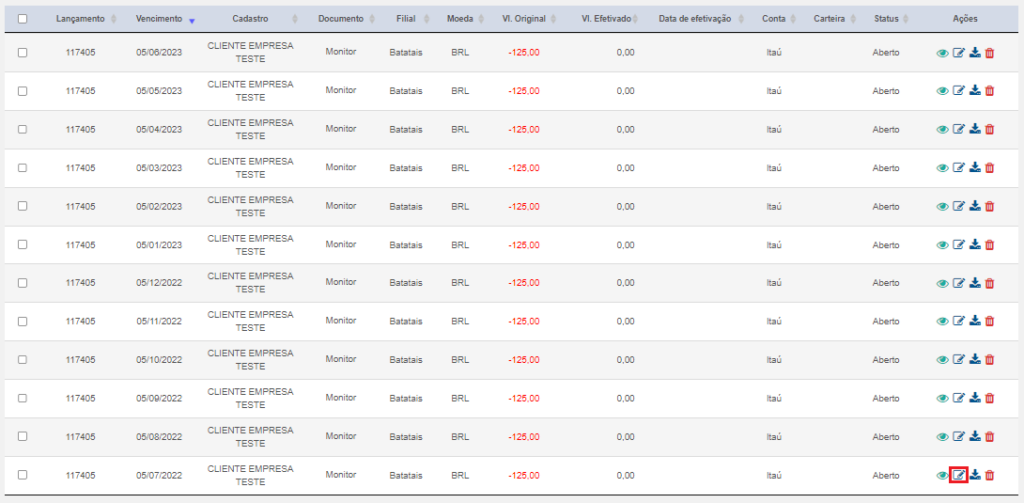Show details of entry due 05/11/2022
This screenshot has height=503, width=1024.
[x=942, y=322]
